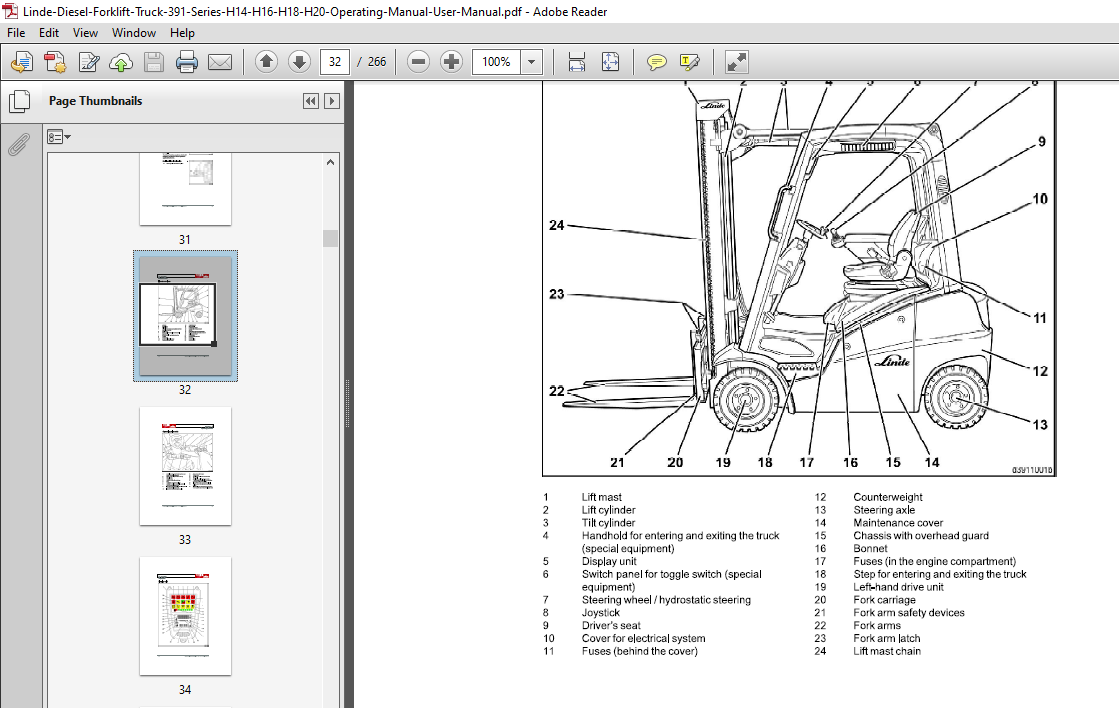Click the 'Fork arm latch' legend entry

click(887, 639)
